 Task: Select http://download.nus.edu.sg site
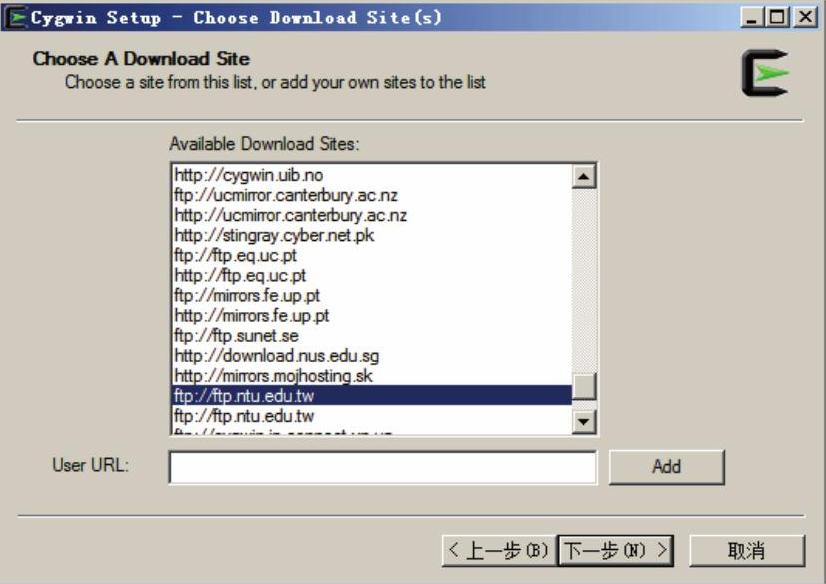pos(372,356)
